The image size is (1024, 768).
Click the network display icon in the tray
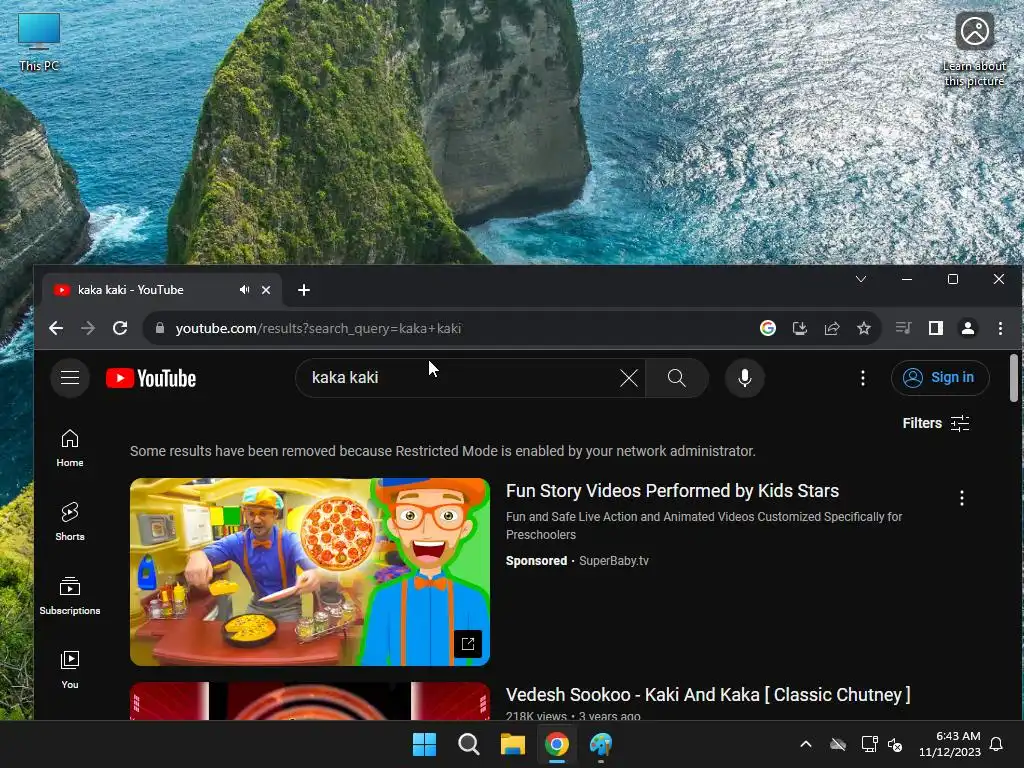pyautogui.click(x=869, y=744)
